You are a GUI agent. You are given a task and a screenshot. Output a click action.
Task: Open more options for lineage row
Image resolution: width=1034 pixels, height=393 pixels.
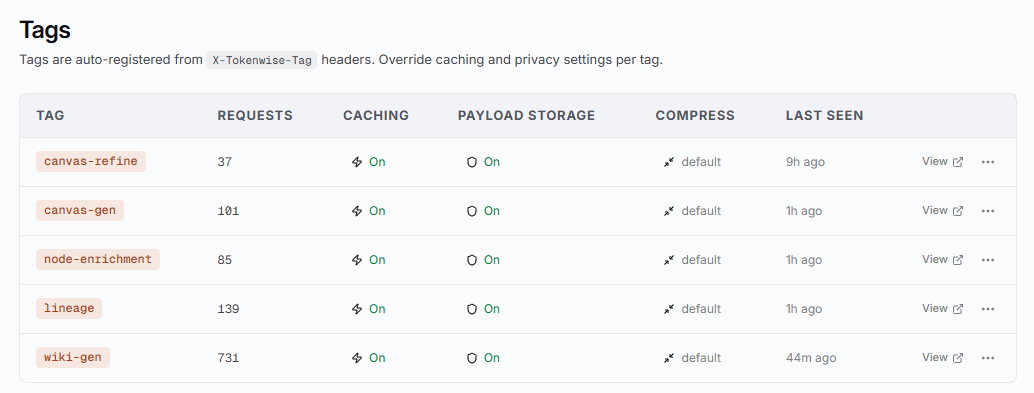tap(987, 309)
